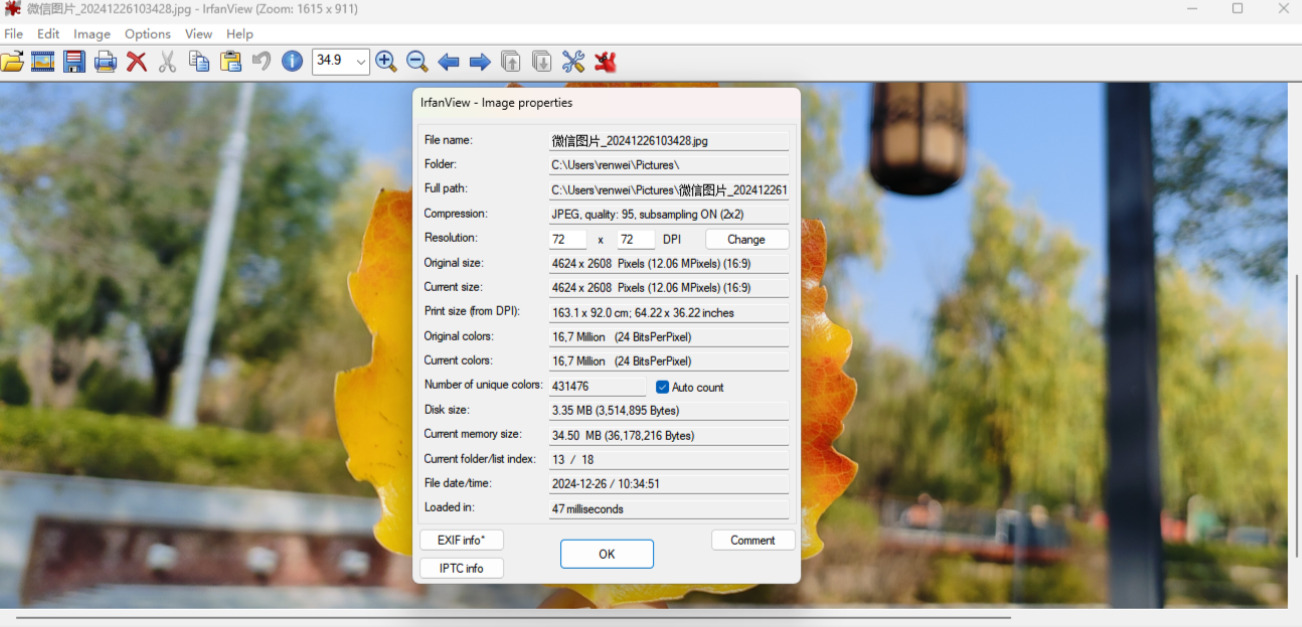The image size is (1302, 627).
Task: Expand the 34.9 zoom level dropdown
Action: click(x=360, y=61)
